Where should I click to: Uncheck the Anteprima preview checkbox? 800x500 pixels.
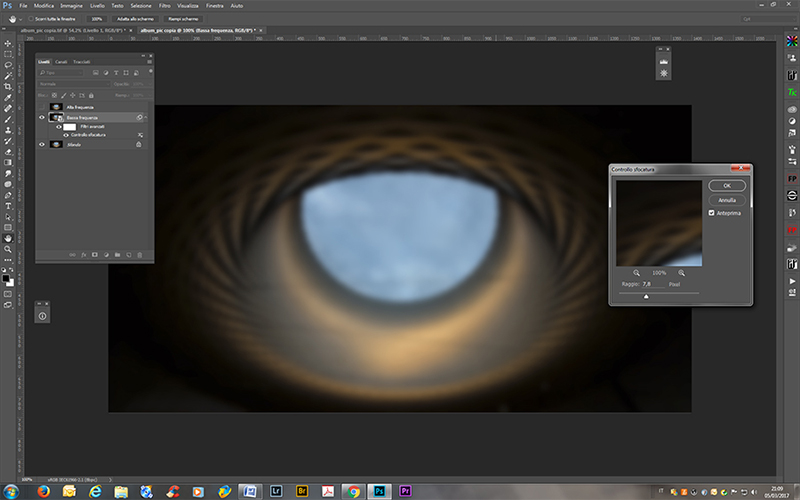tap(711, 213)
